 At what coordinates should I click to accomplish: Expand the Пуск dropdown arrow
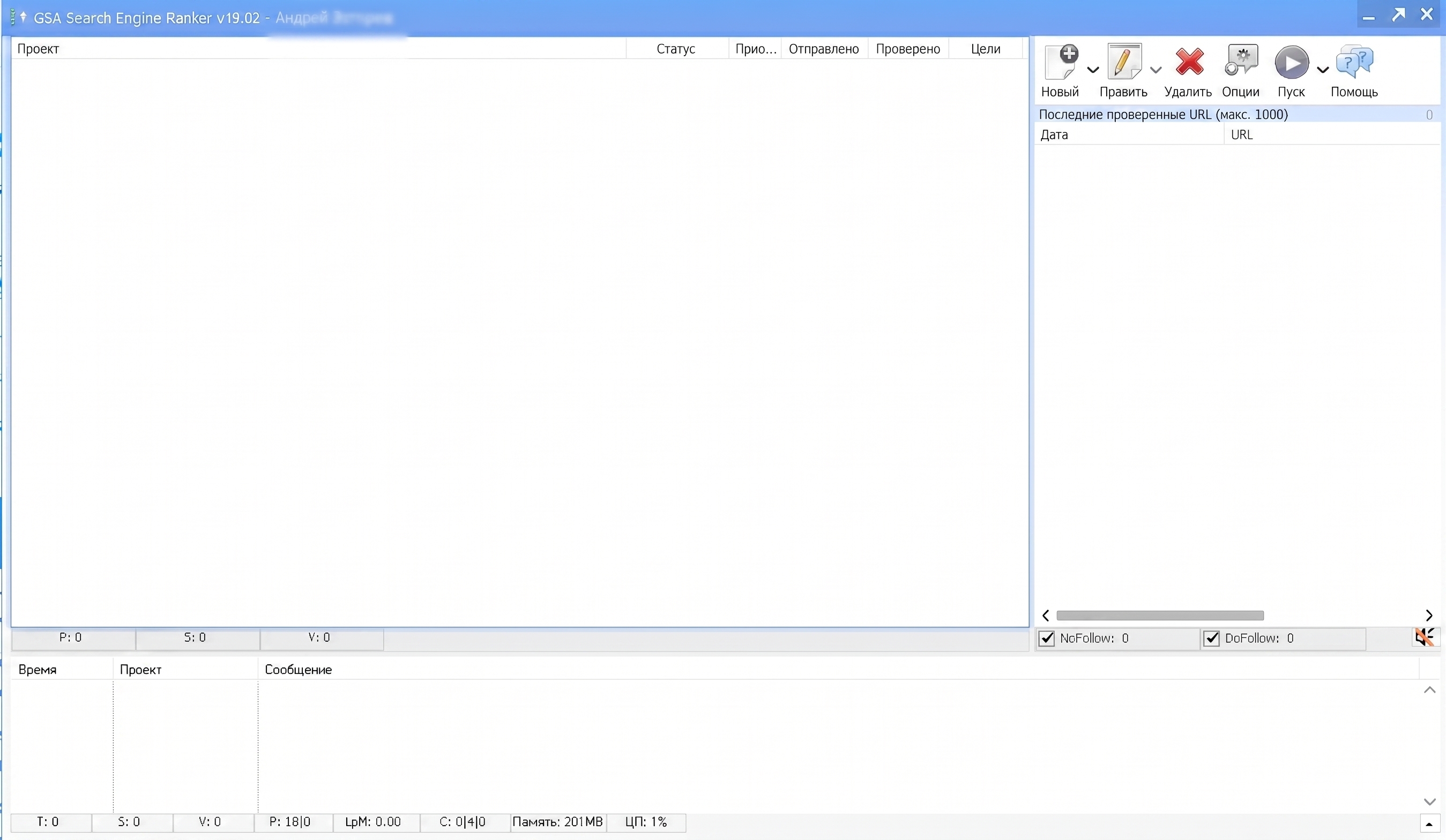point(1323,70)
